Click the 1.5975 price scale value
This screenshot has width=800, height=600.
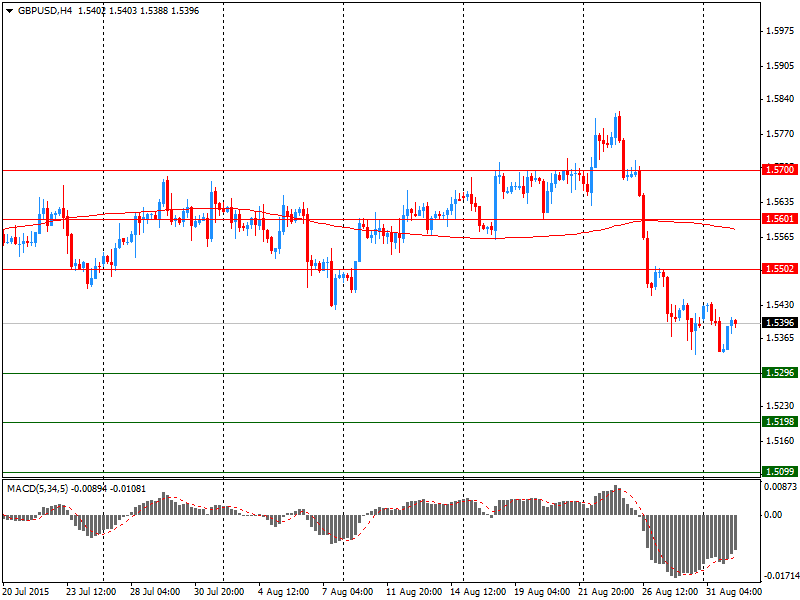pyautogui.click(x=781, y=31)
